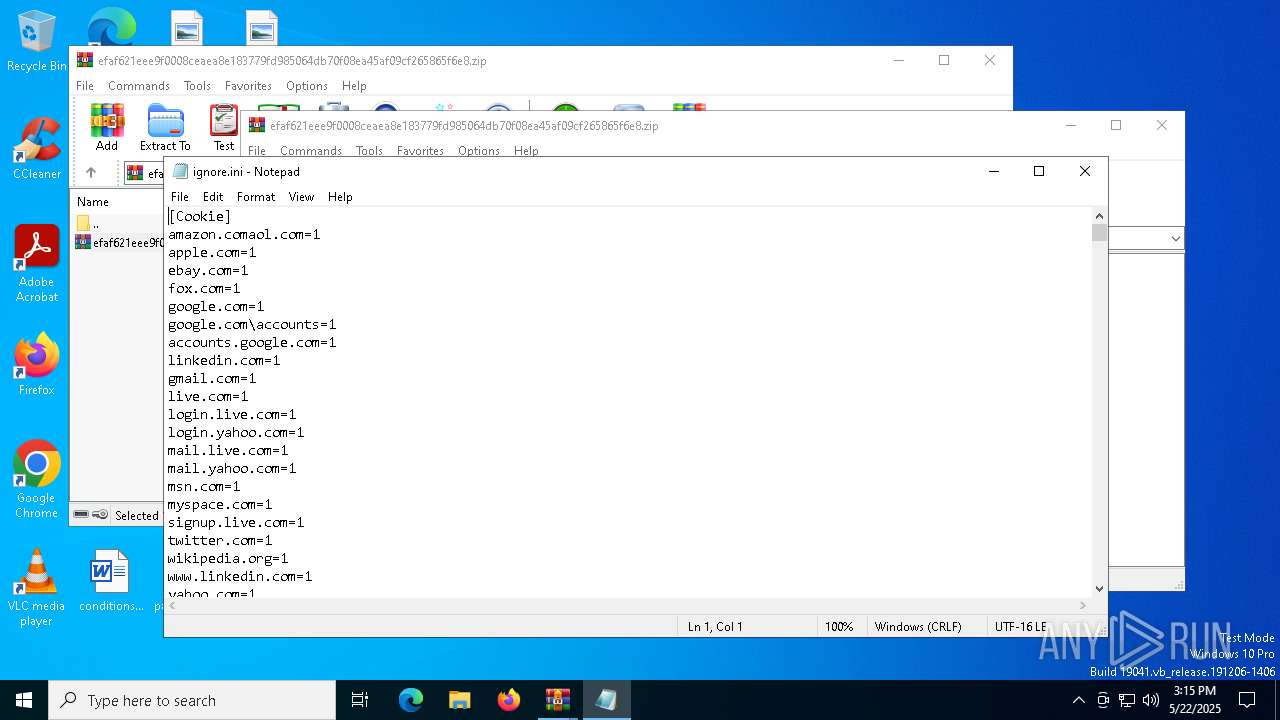Click the volume icon in system tray
Viewport: 1280px width, 720px height.
1151,700
